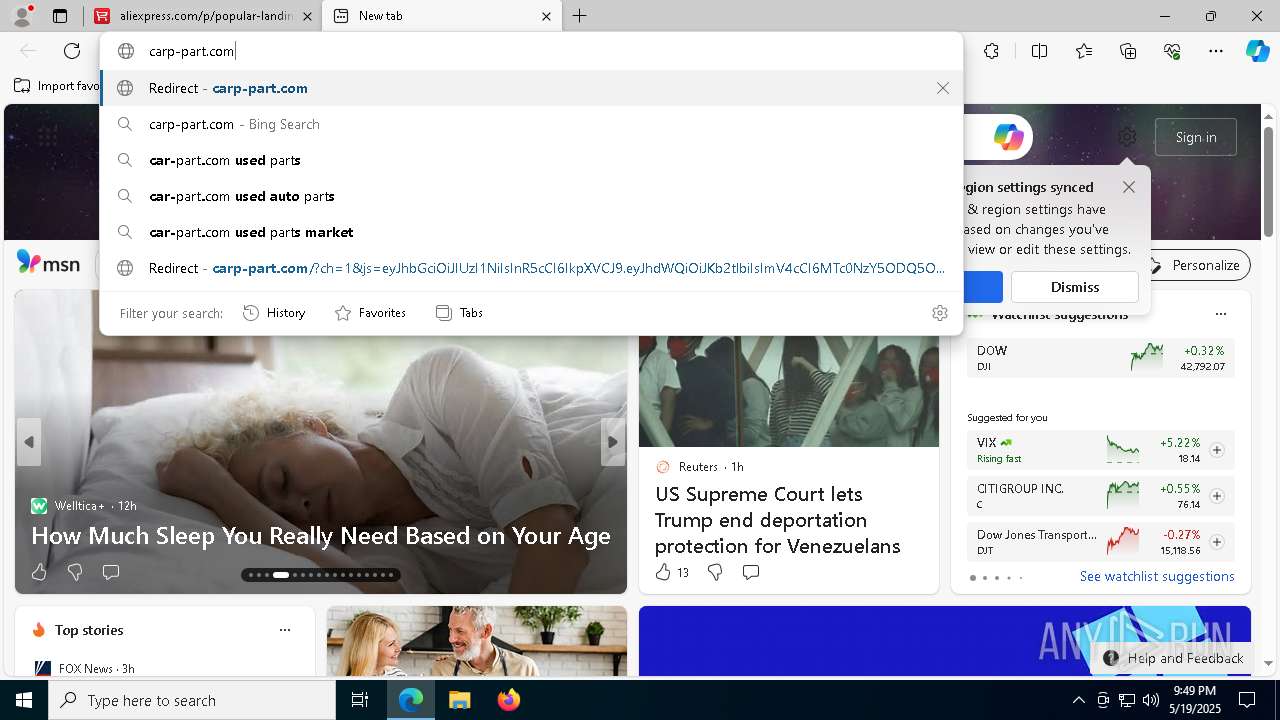This screenshot has width=1280, height=720.
Task: Click the Sign in button
Action: 1196,137
